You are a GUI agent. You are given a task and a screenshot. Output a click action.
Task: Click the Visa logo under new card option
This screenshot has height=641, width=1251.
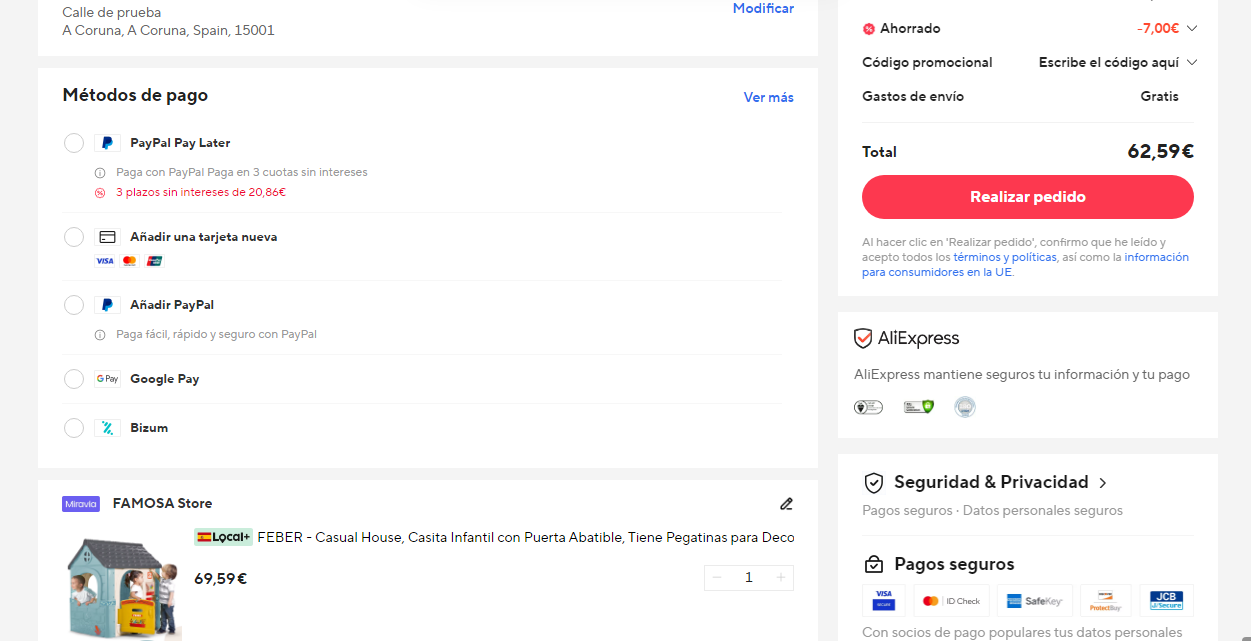(105, 261)
